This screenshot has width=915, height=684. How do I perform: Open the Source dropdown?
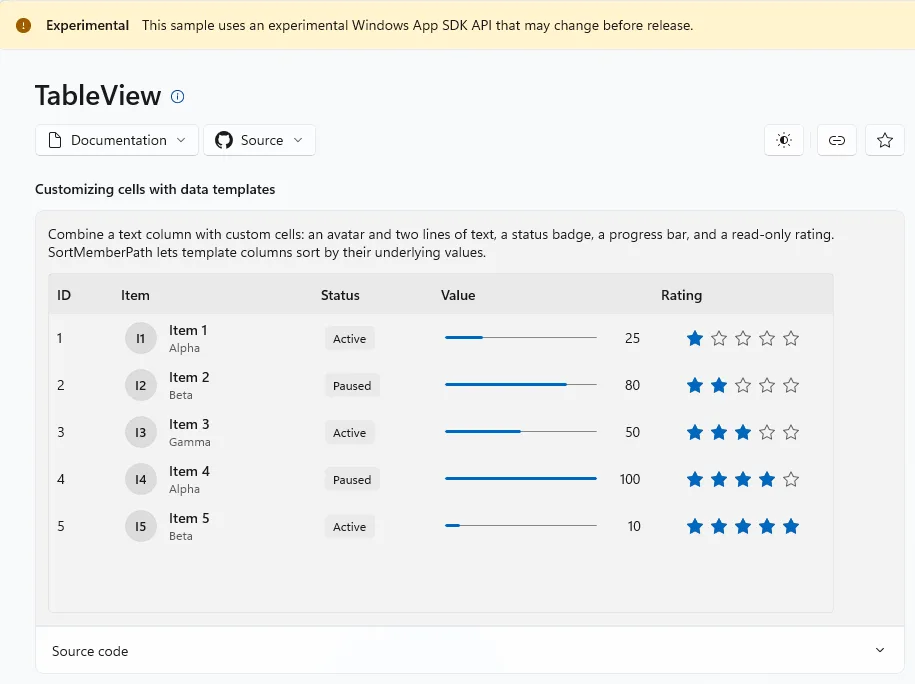coord(259,140)
